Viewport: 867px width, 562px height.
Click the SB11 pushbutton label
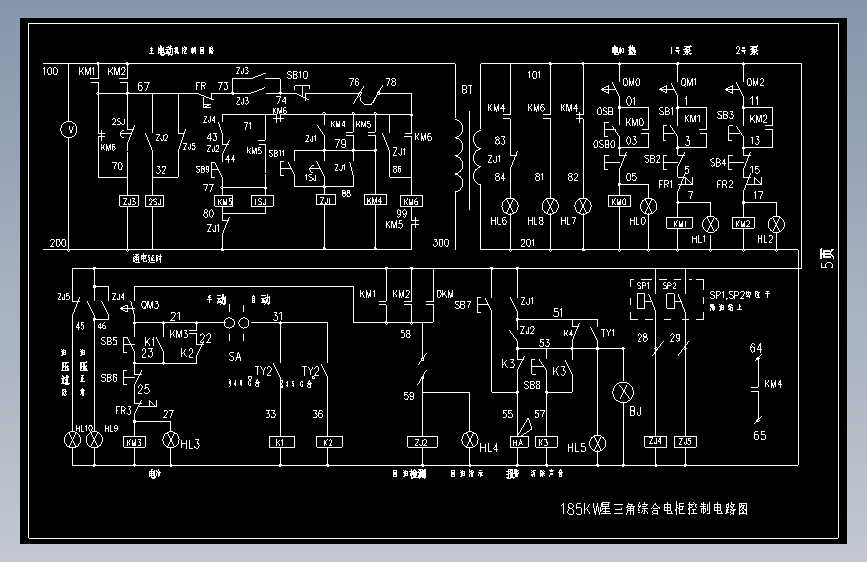pyautogui.click(x=276, y=153)
